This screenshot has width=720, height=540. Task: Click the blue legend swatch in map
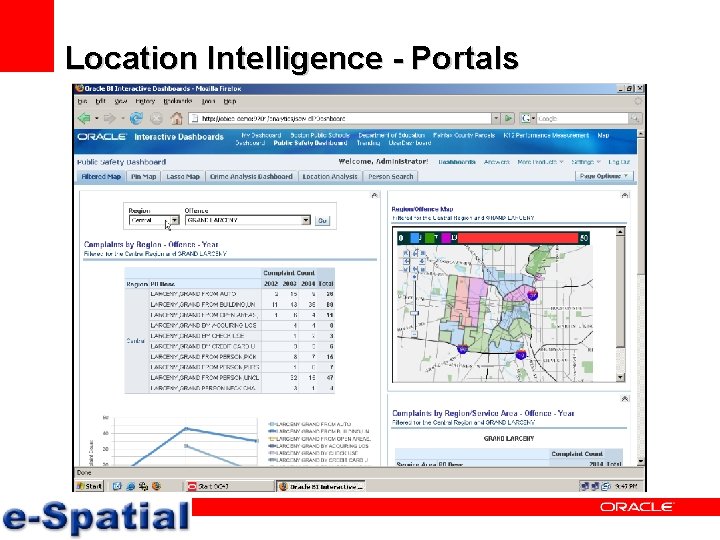415,238
